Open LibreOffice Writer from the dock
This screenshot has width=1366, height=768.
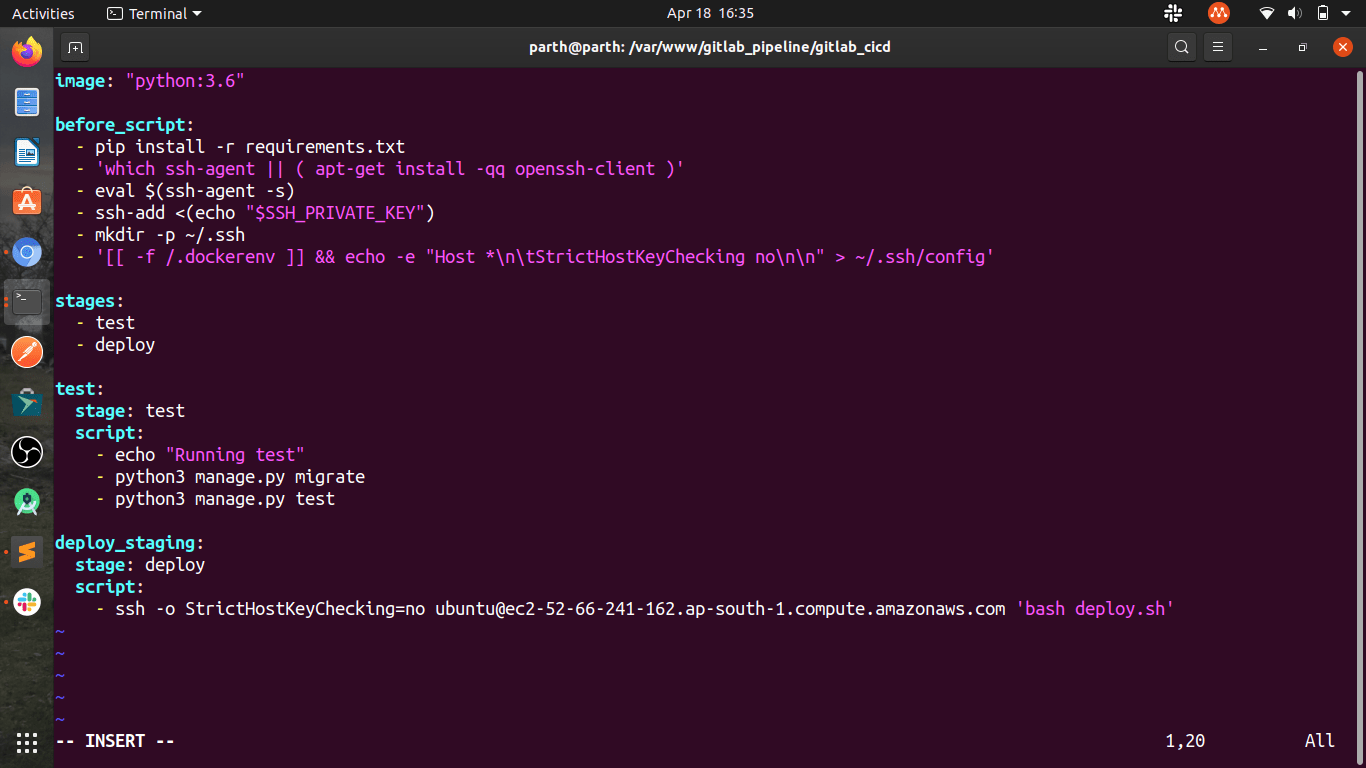click(27, 151)
